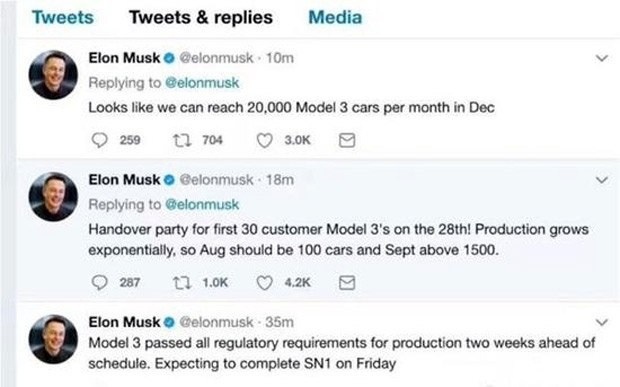Image resolution: width=620 pixels, height=387 pixels.
Task: Expand options chevron on the 10m tweet
Action: pos(601,59)
